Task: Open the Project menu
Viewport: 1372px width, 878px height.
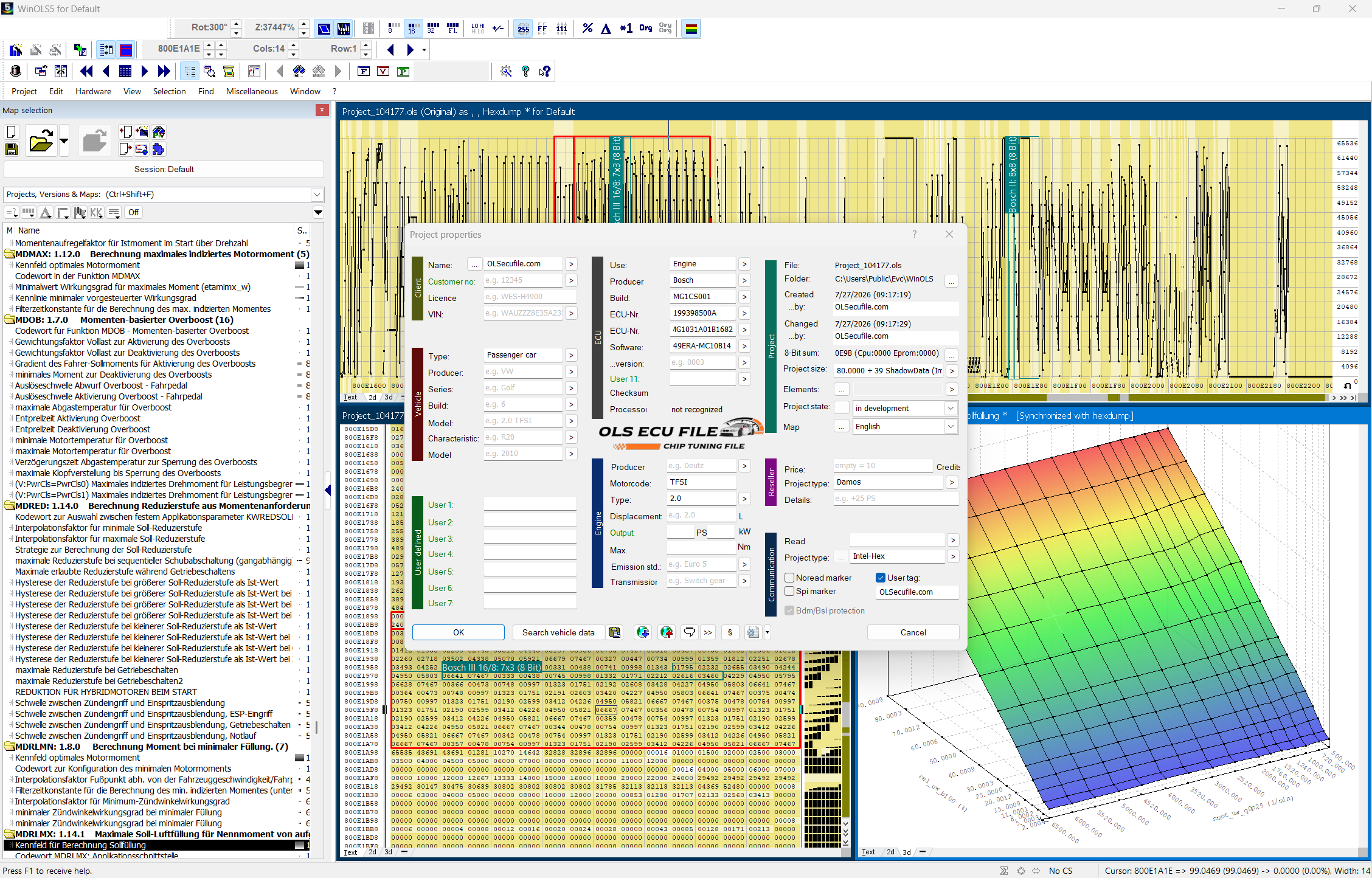Action: click(24, 91)
